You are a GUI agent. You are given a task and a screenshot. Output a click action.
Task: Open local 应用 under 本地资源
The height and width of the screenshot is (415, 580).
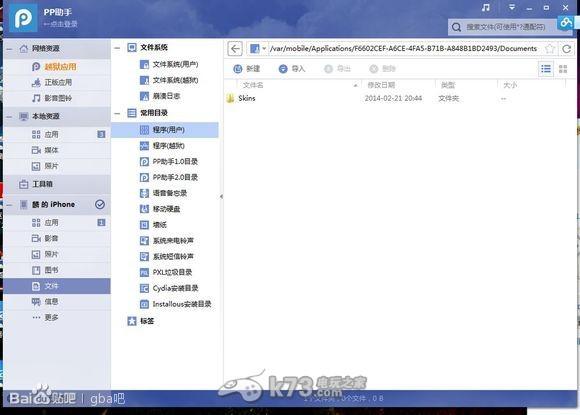(x=57, y=134)
